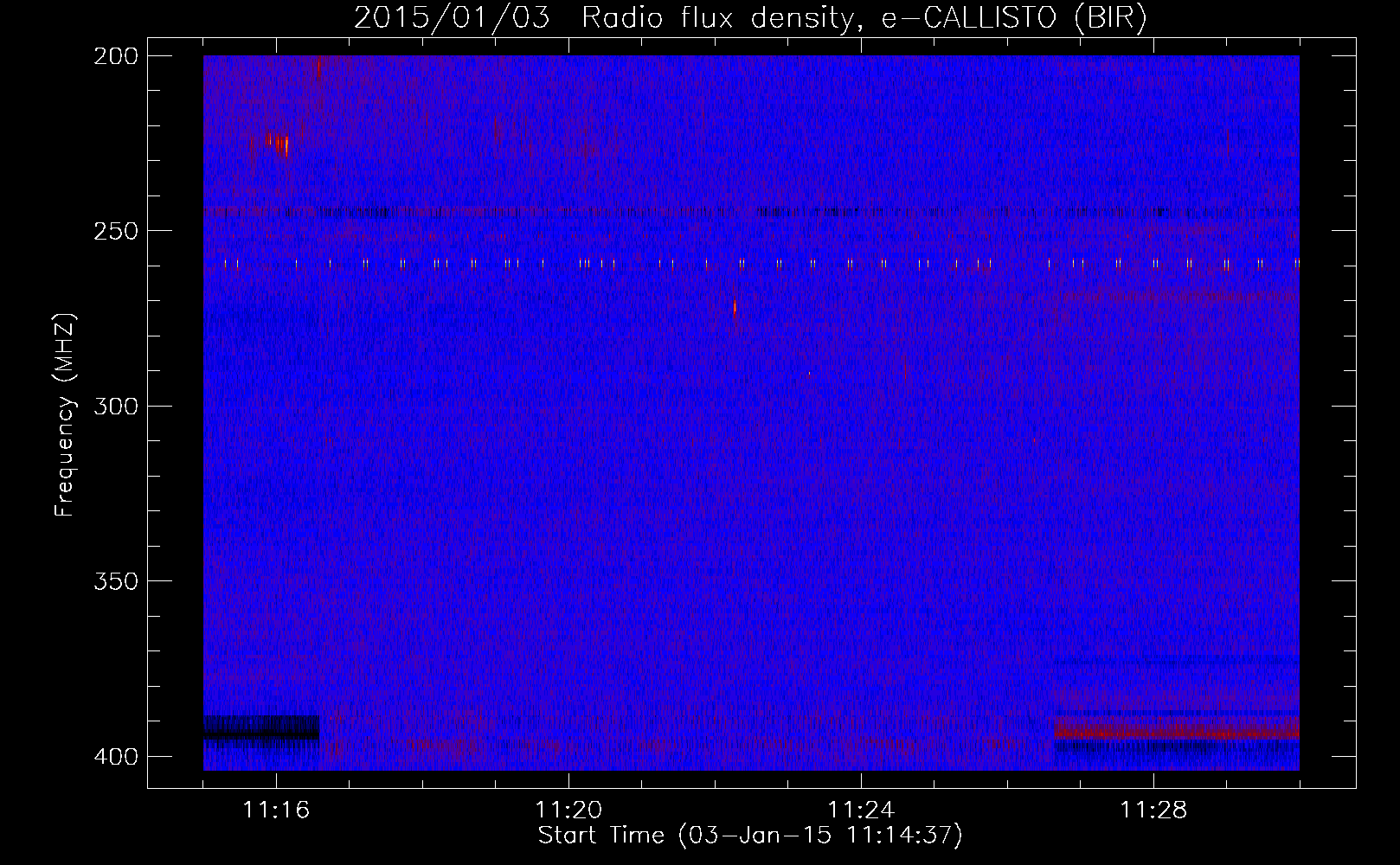Click the 200 frequency tick label
This screenshot has height=865, width=1400.
point(115,55)
